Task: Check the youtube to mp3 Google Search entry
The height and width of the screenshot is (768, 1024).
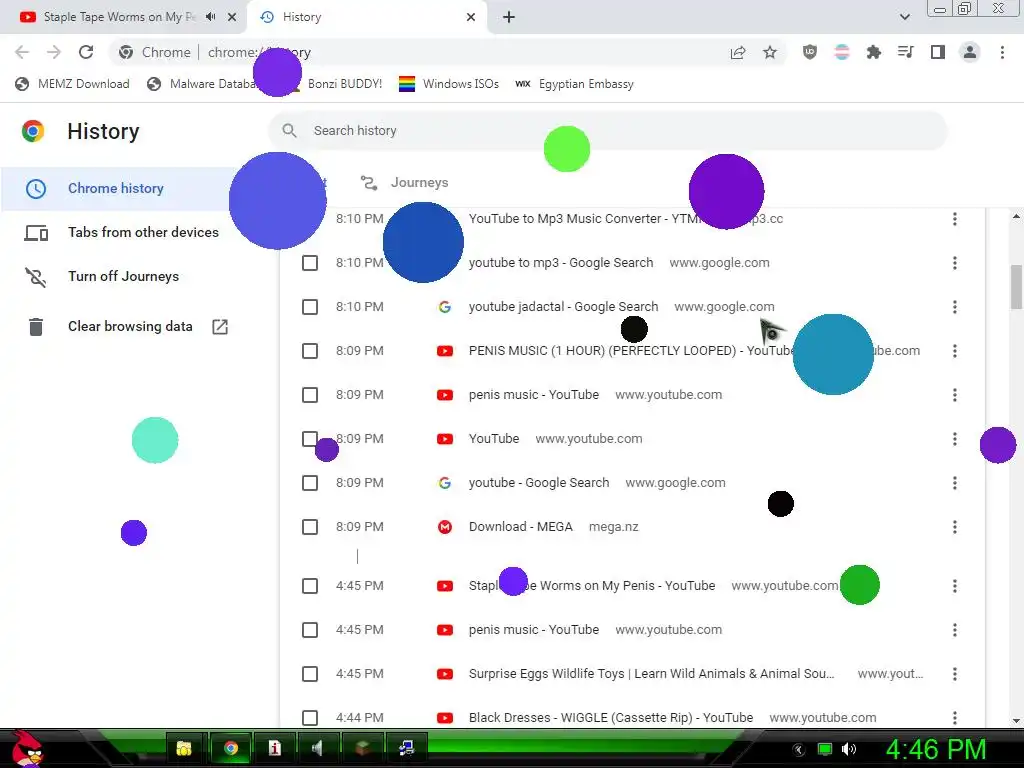Action: tap(310, 263)
